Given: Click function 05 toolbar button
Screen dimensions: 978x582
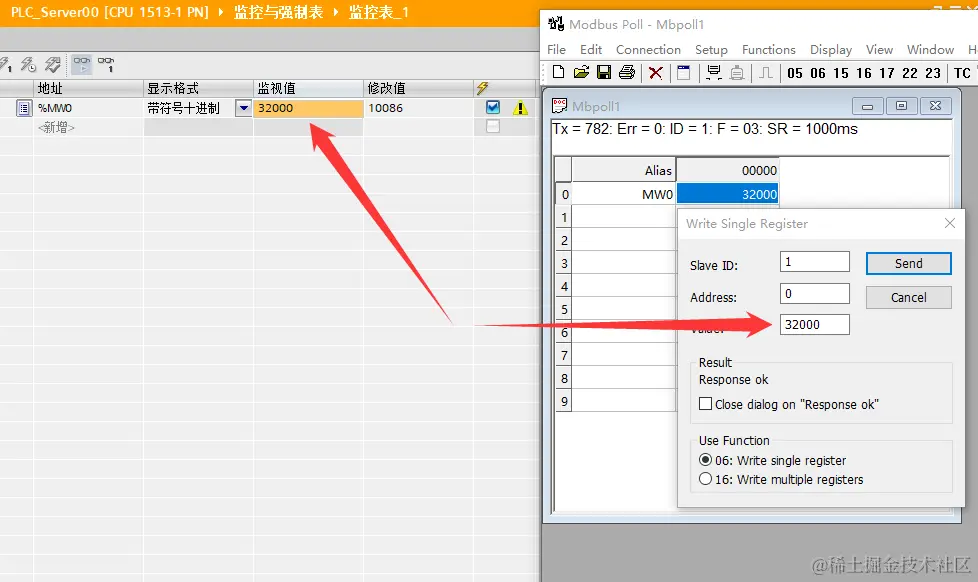Looking at the screenshot, I should coord(795,73).
